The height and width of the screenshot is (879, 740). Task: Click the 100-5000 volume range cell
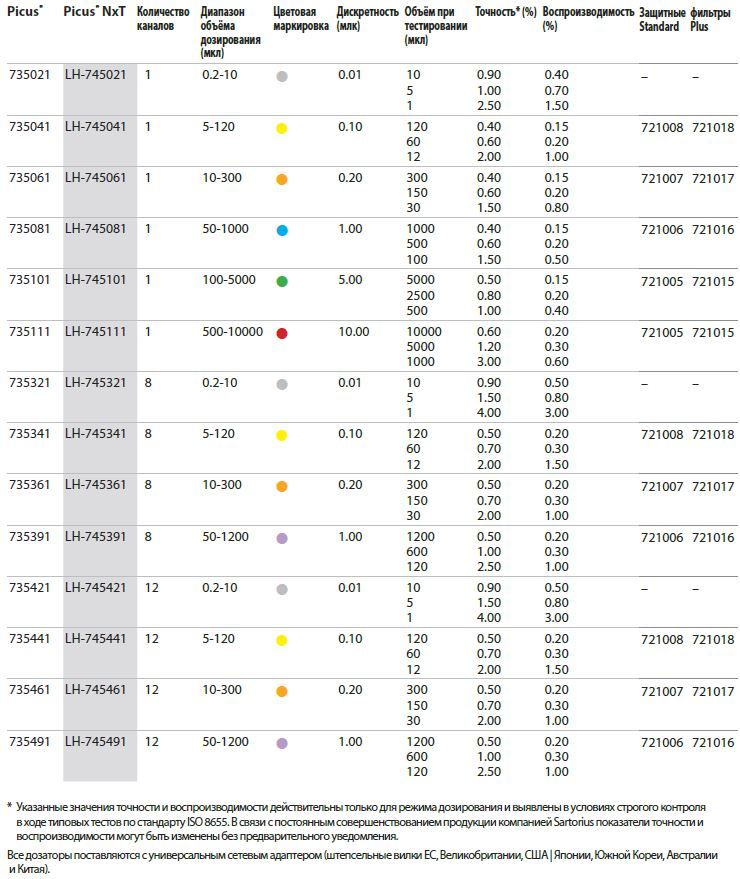coord(231,282)
